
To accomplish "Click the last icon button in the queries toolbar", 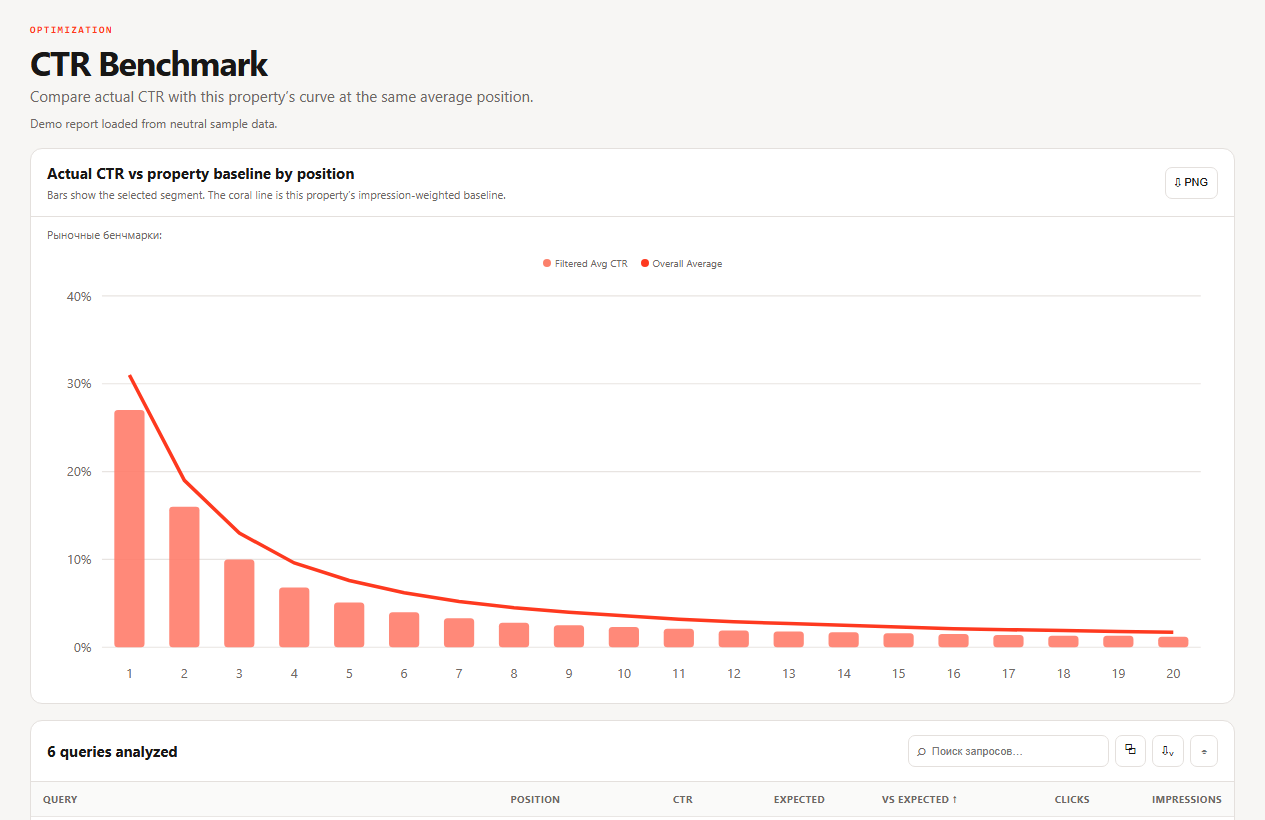I will coord(1204,751).
